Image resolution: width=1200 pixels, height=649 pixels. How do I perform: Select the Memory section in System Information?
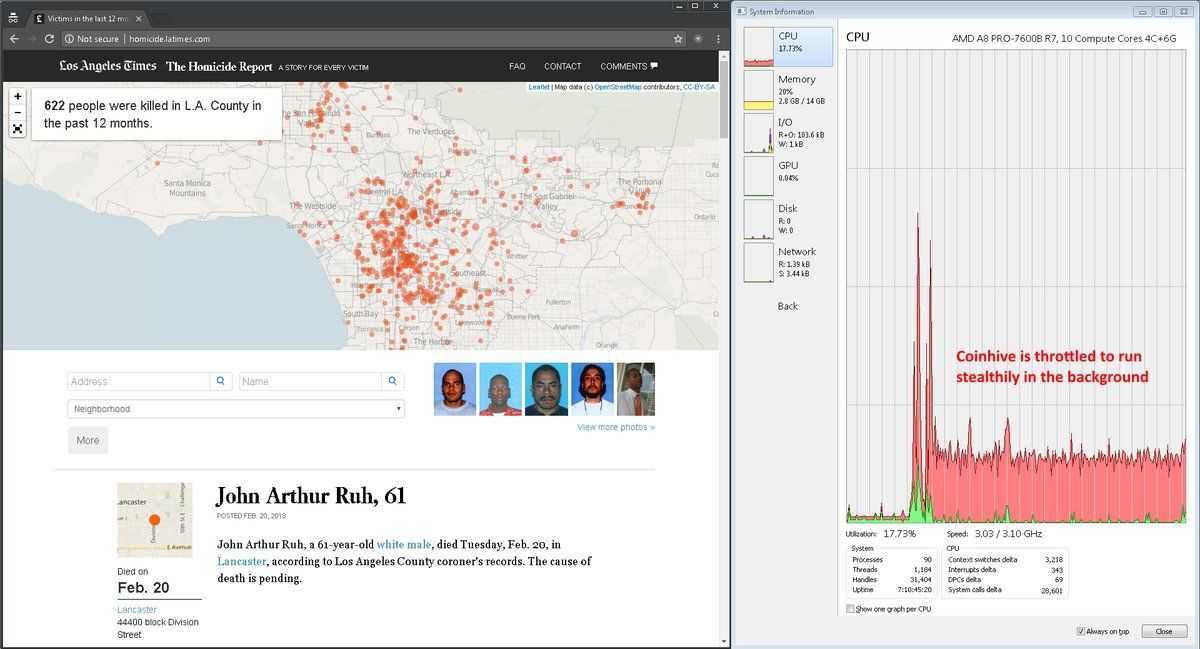pyautogui.click(x=787, y=90)
